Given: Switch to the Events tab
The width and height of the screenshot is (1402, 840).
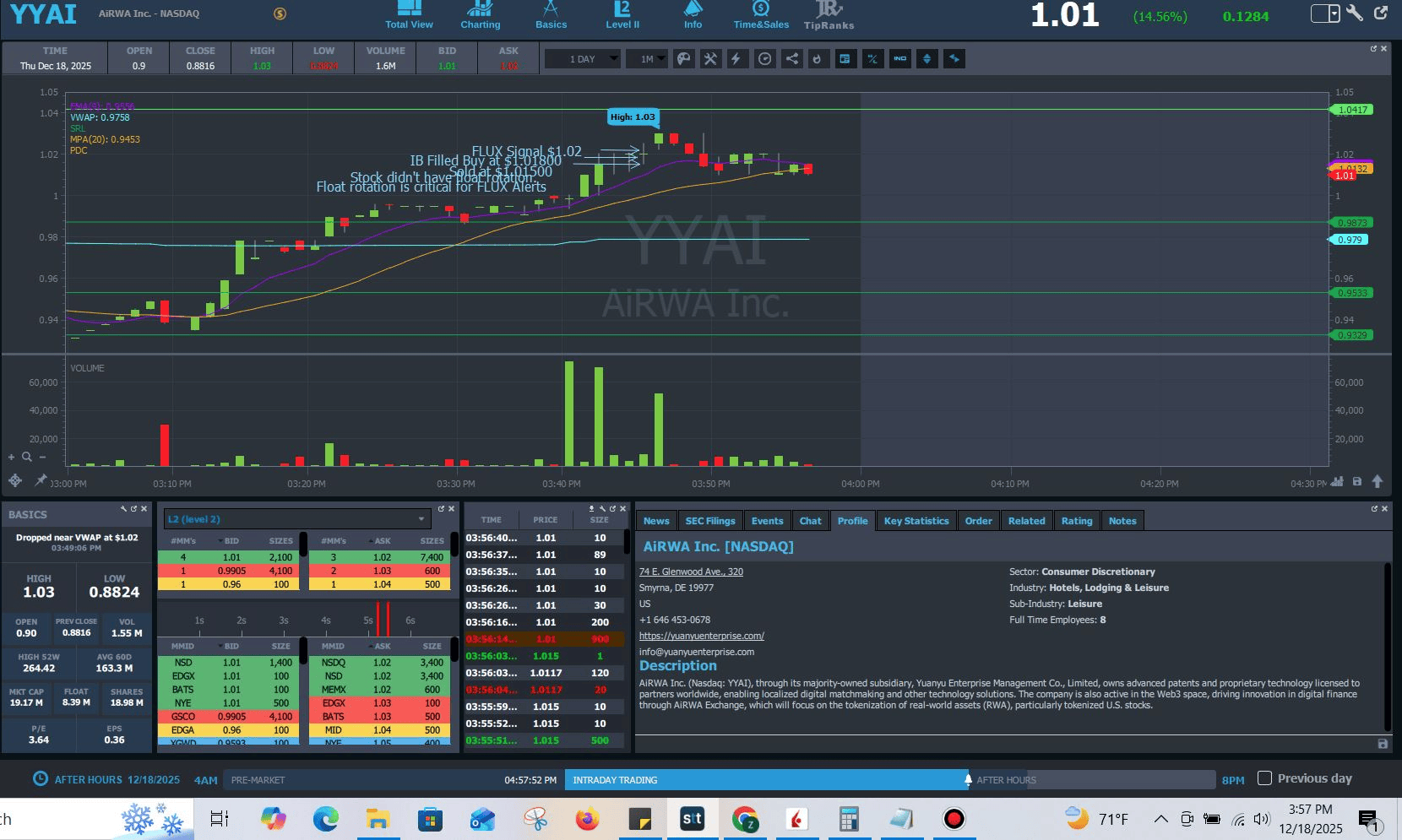Looking at the screenshot, I should click(768, 521).
